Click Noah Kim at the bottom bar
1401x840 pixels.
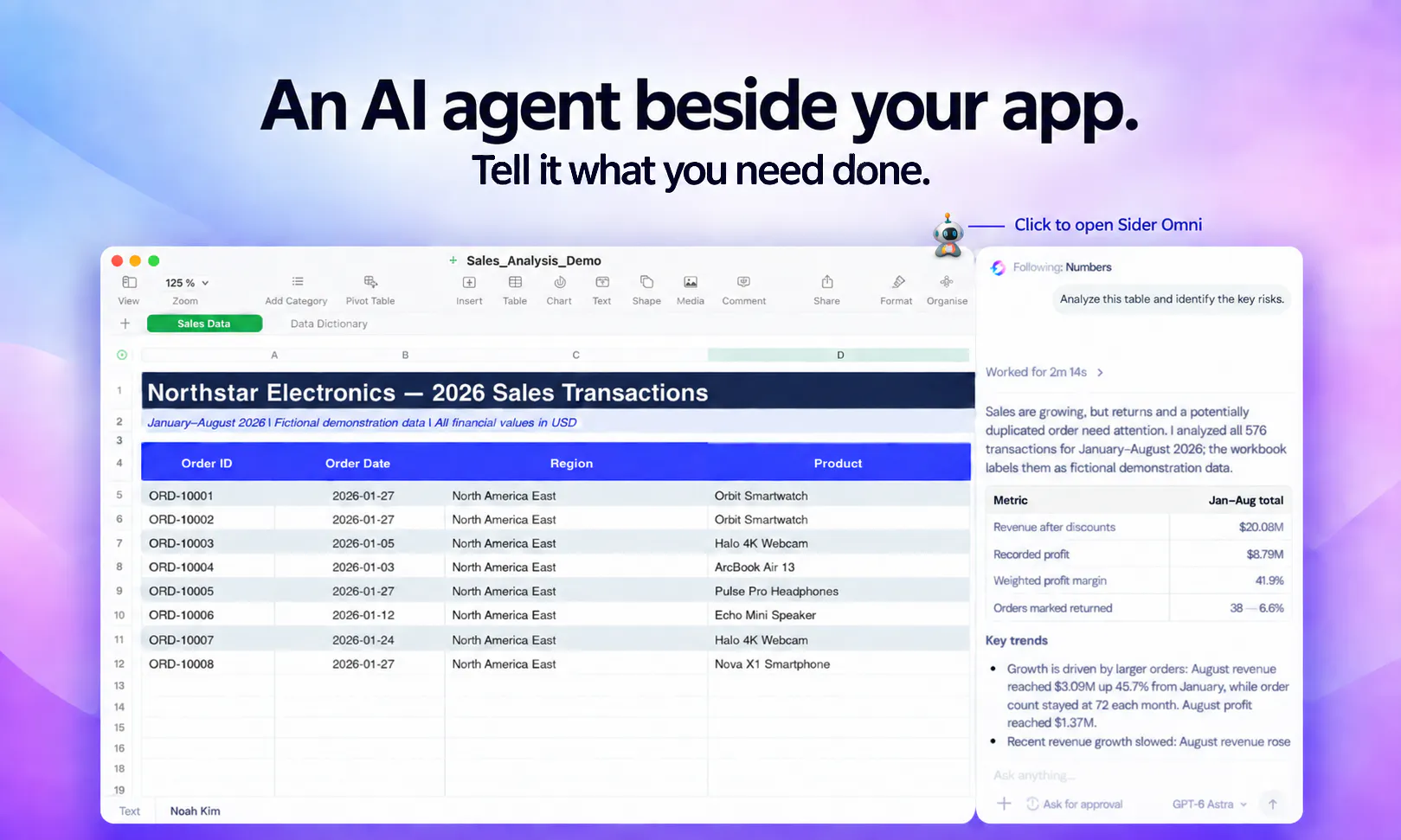tap(195, 811)
